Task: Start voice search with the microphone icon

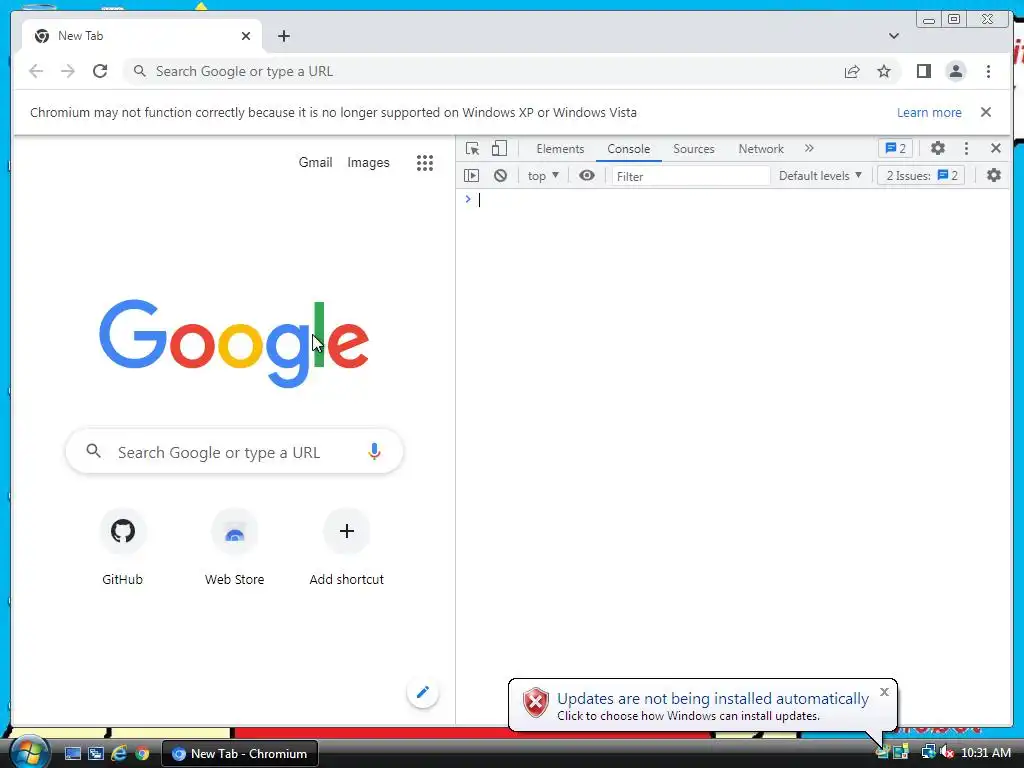Action: [374, 451]
